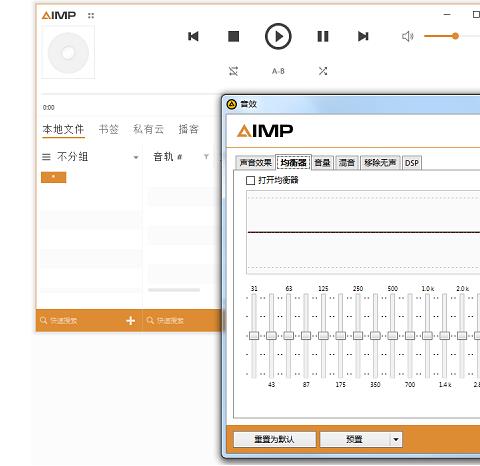Expand the 不分组 grouping dropdown arrow
The height and width of the screenshot is (466, 480).
click(136, 157)
